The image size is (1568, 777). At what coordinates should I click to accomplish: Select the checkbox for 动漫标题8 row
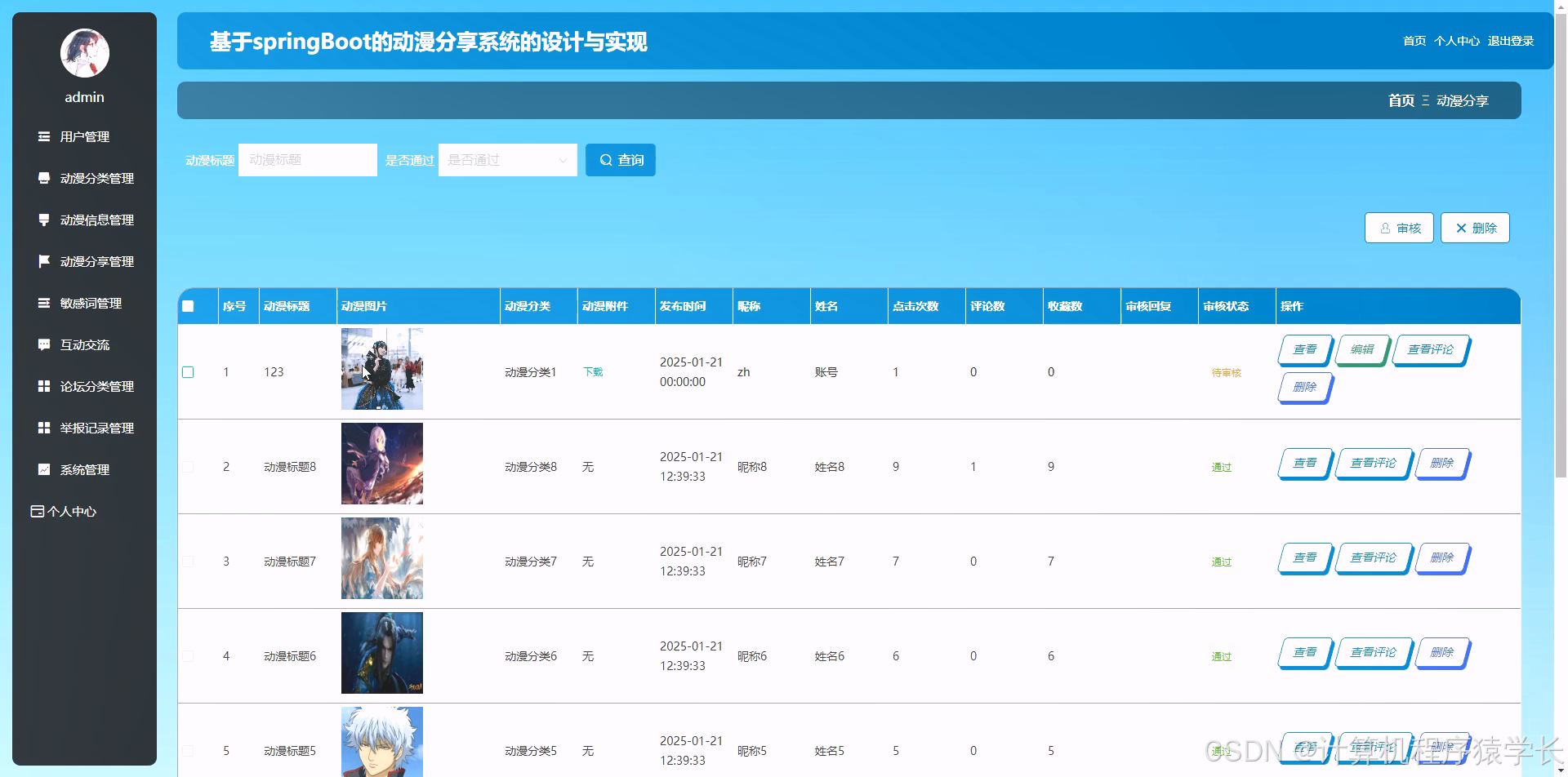188,466
